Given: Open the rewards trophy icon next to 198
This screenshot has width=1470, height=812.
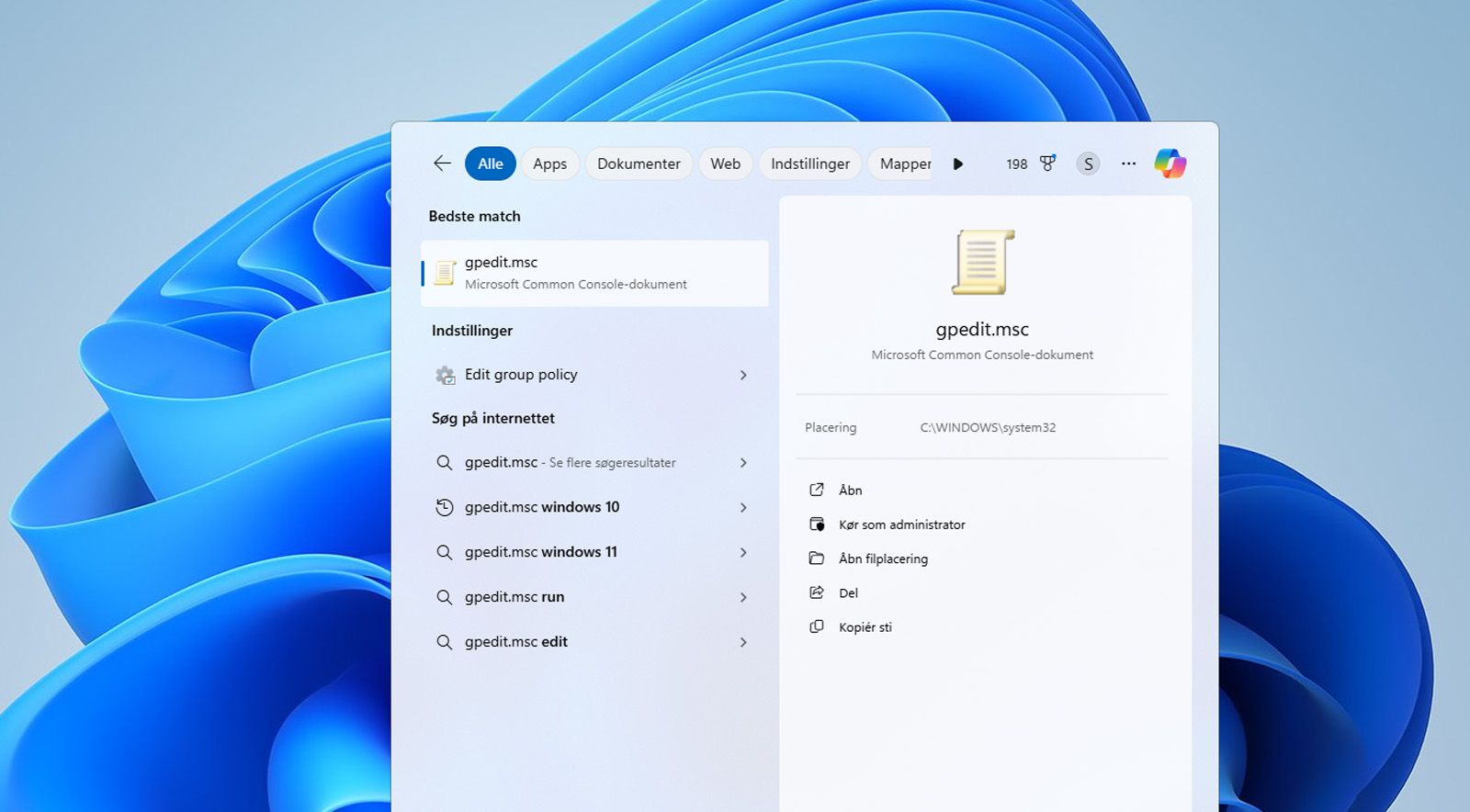Looking at the screenshot, I should click(1047, 164).
